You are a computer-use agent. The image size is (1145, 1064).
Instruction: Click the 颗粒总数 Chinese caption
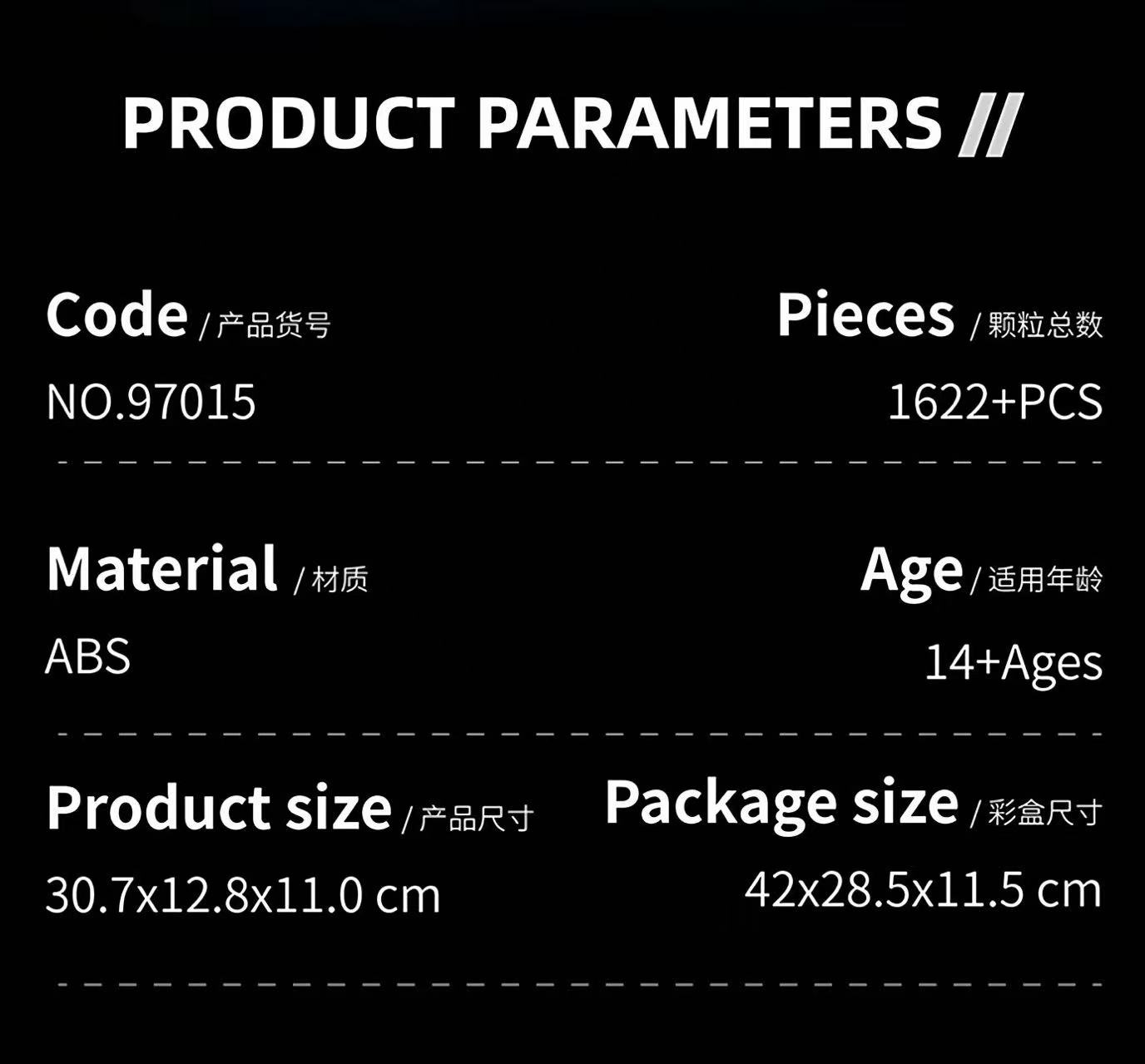pos(1045,324)
